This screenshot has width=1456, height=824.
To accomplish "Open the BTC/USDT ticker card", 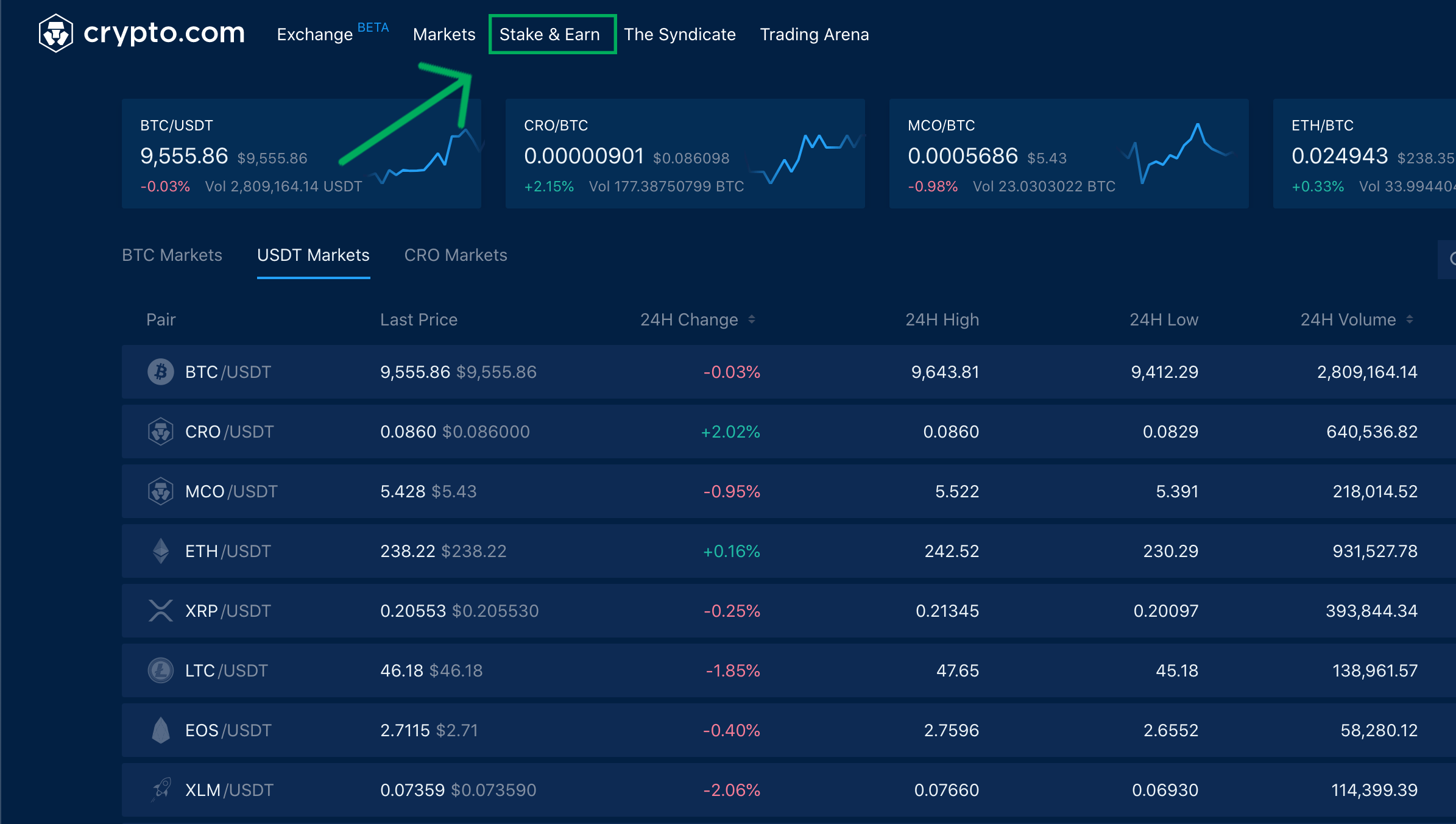I will click(302, 154).
